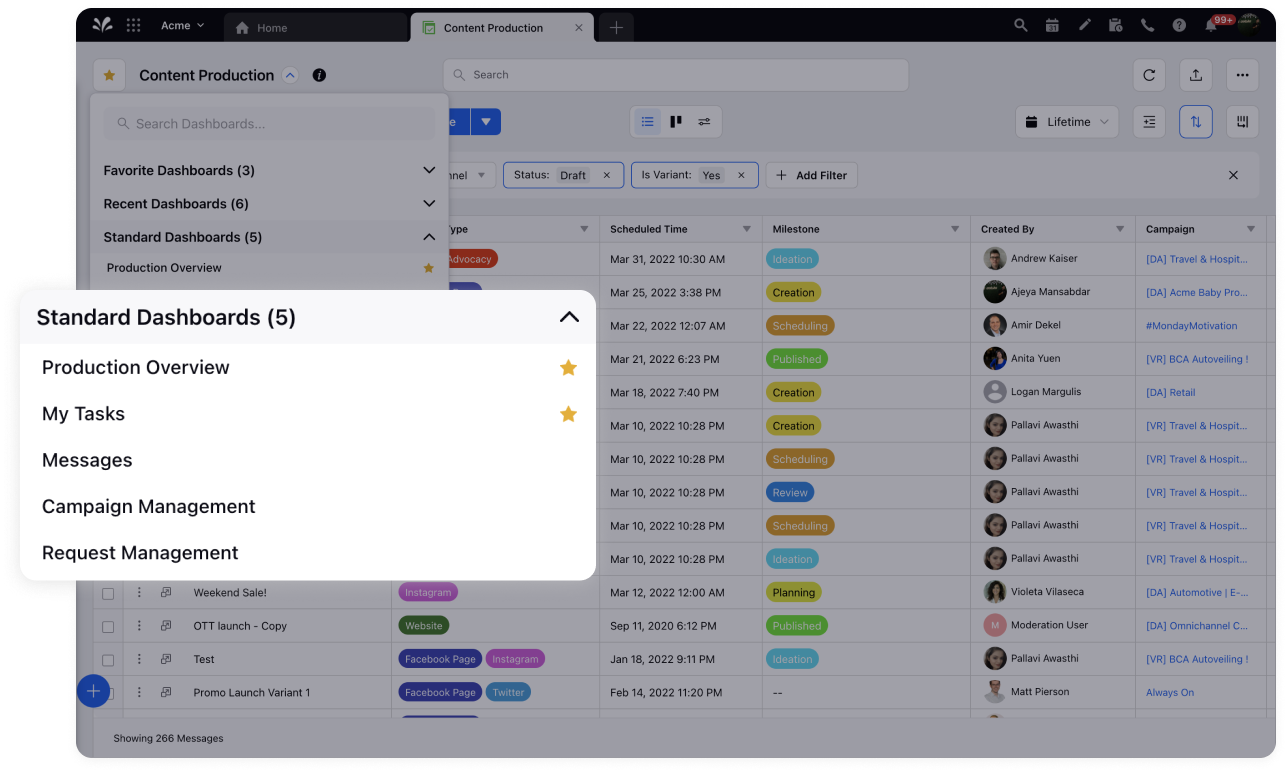
Task: Unfavorite the My Tasks dashboard star
Action: (x=568, y=413)
